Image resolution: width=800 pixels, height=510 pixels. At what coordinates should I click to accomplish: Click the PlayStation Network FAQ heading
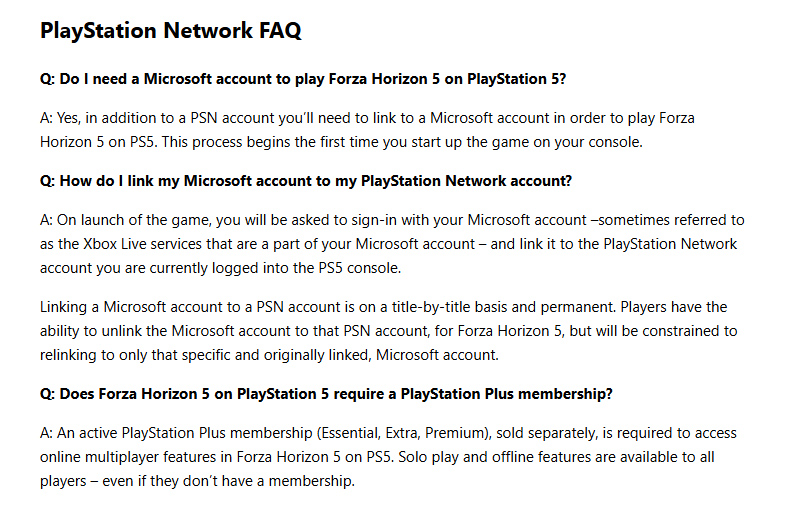coord(170,31)
